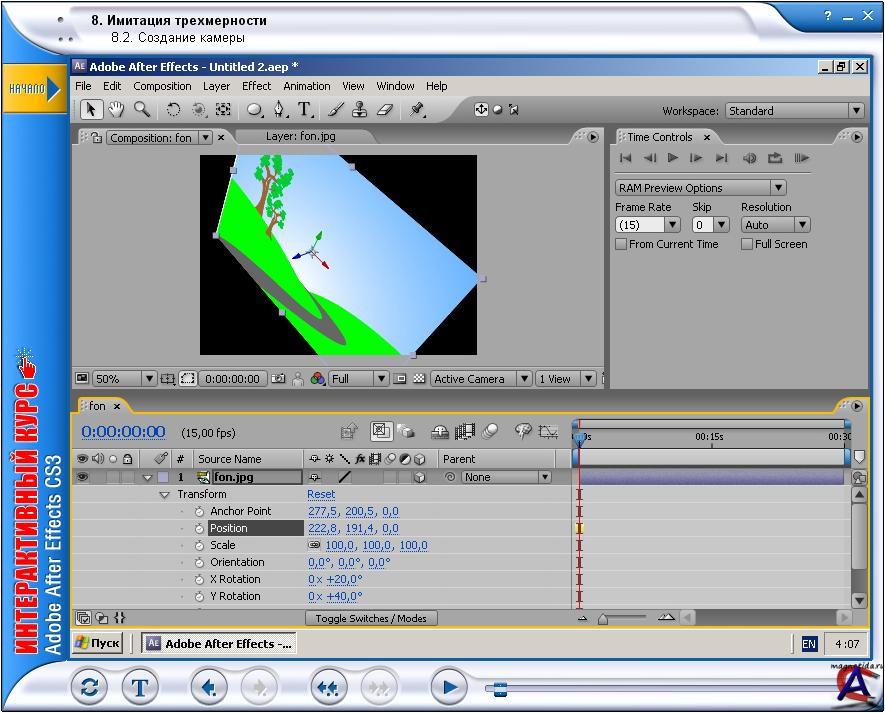
Task: Open the Layer menu
Action: tap(216, 86)
